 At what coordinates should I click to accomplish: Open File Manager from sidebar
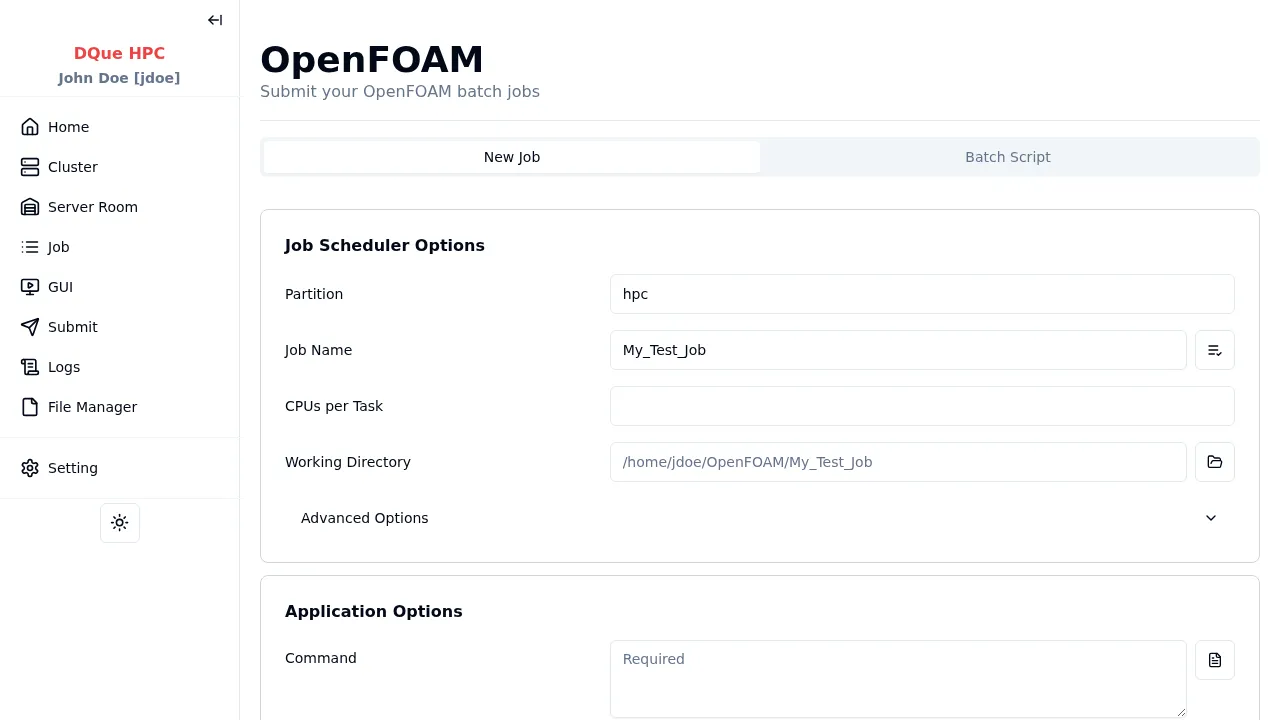click(92, 407)
